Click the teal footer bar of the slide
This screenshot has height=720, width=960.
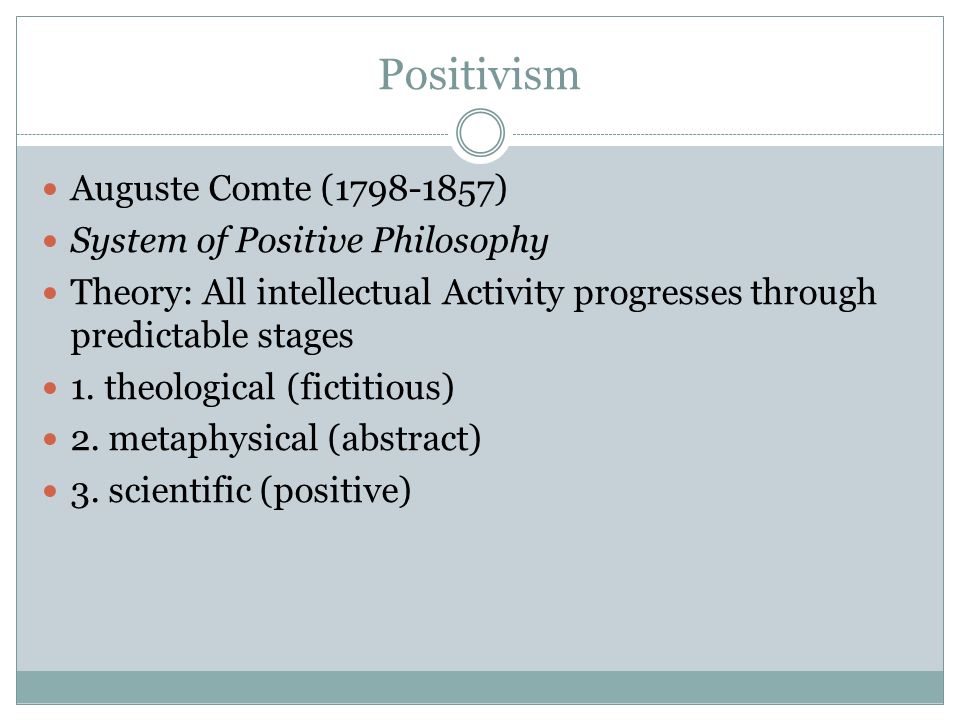(x=480, y=687)
